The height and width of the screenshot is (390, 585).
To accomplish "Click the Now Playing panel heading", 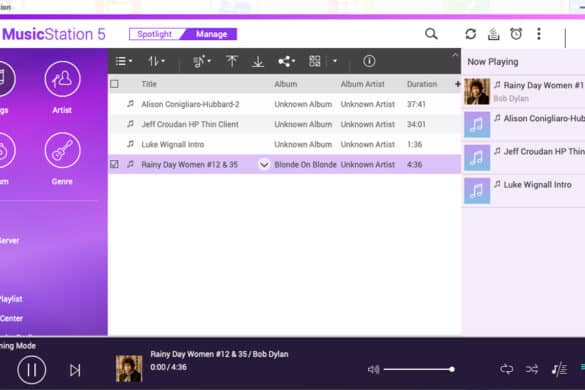I will click(x=493, y=62).
